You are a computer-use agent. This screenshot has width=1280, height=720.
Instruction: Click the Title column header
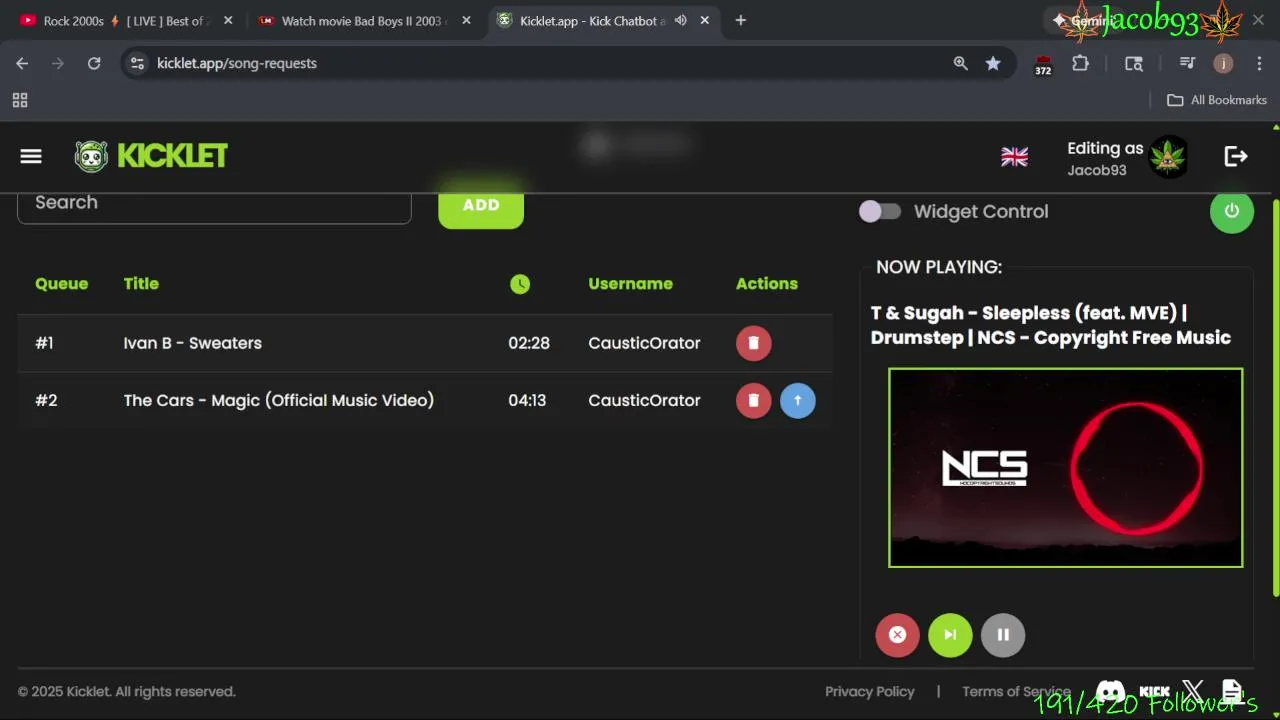point(141,284)
